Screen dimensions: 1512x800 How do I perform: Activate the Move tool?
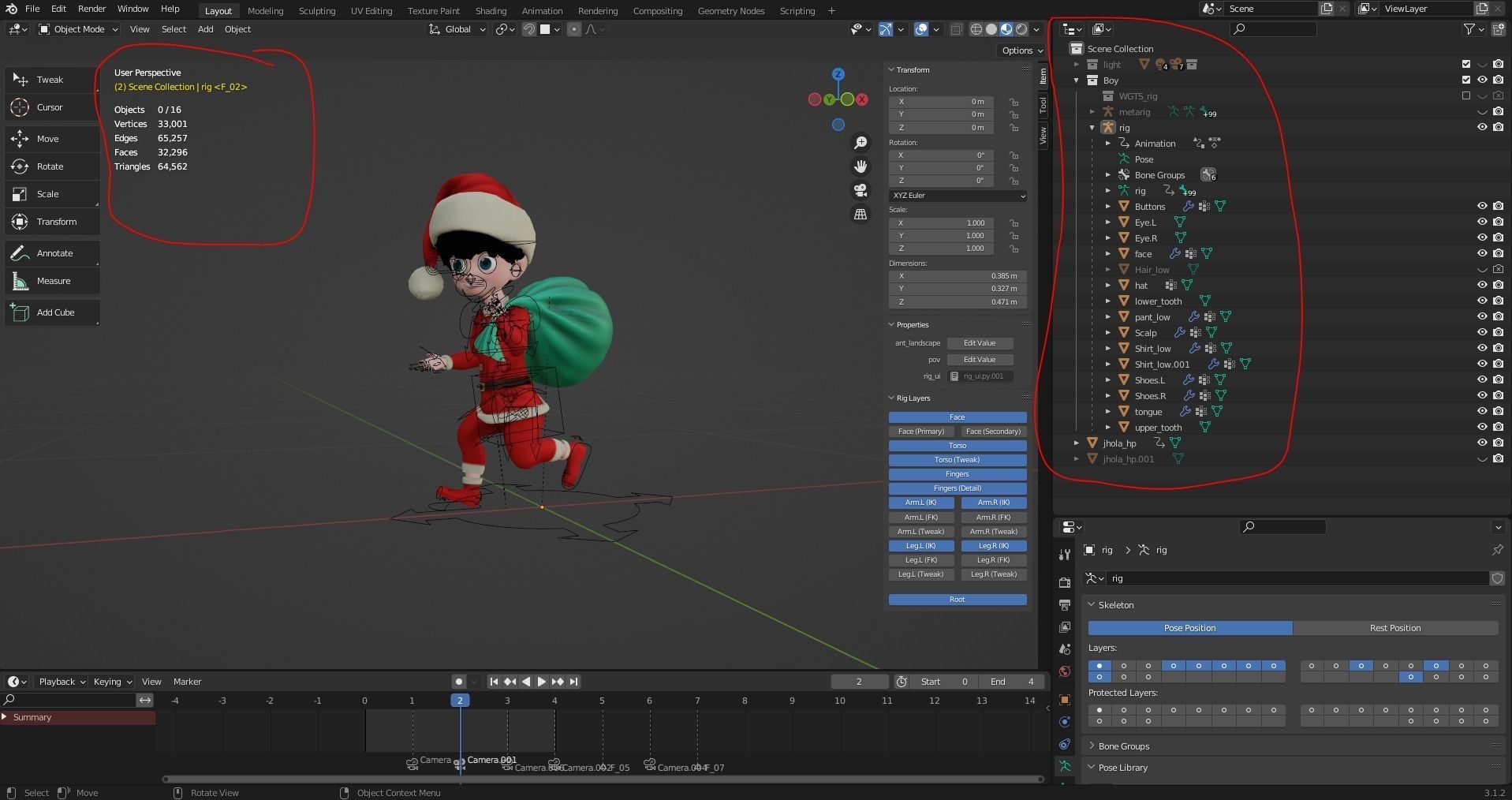coord(52,139)
